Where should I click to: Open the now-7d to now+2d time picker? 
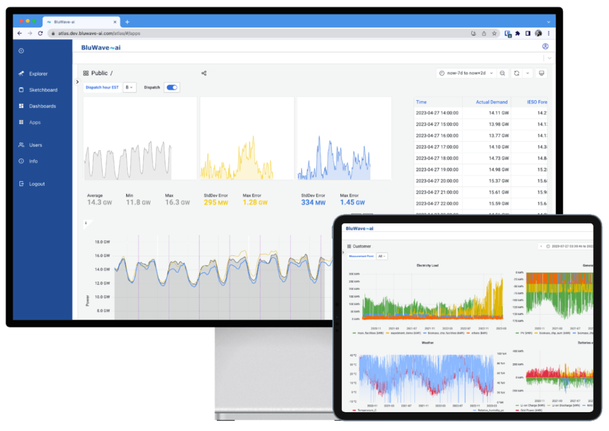466,73
